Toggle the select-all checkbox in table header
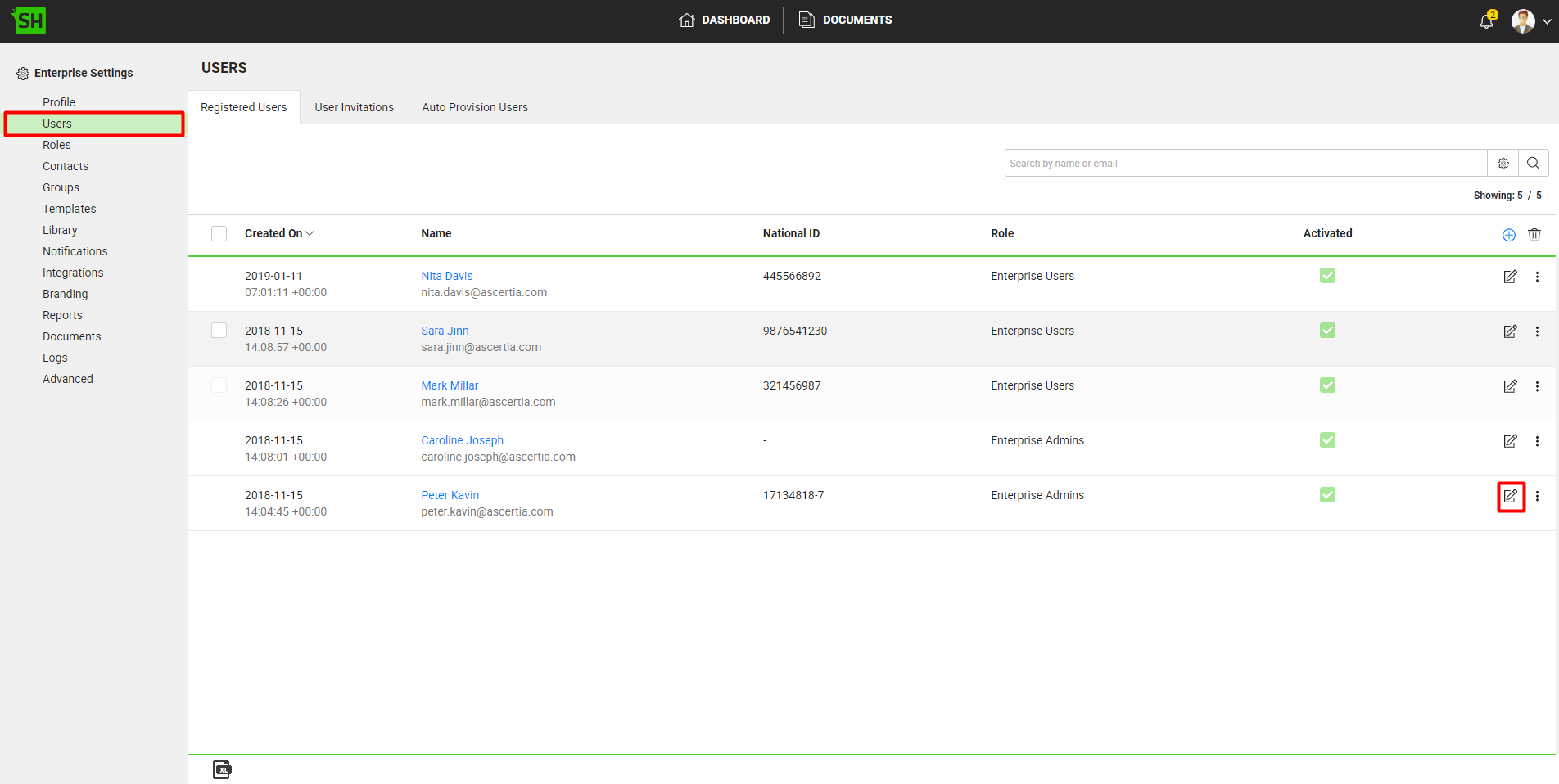Screen dimensions: 1559x784 pyautogui.click(x=219, y=234)
